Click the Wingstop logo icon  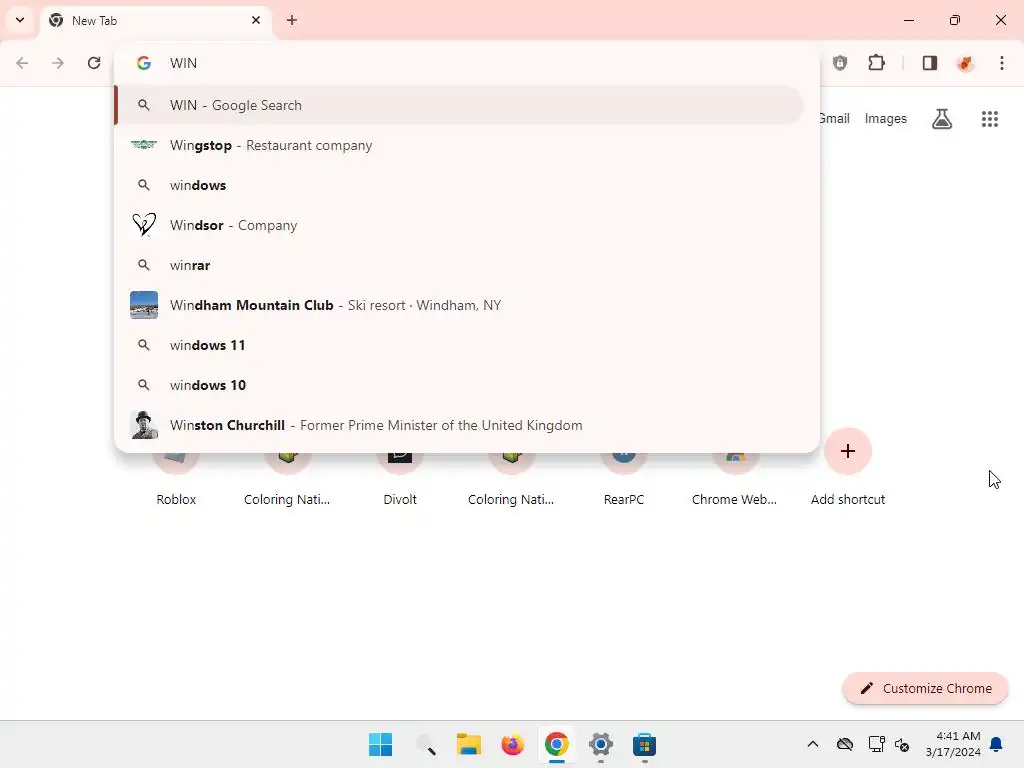click(x=144, y=144)
